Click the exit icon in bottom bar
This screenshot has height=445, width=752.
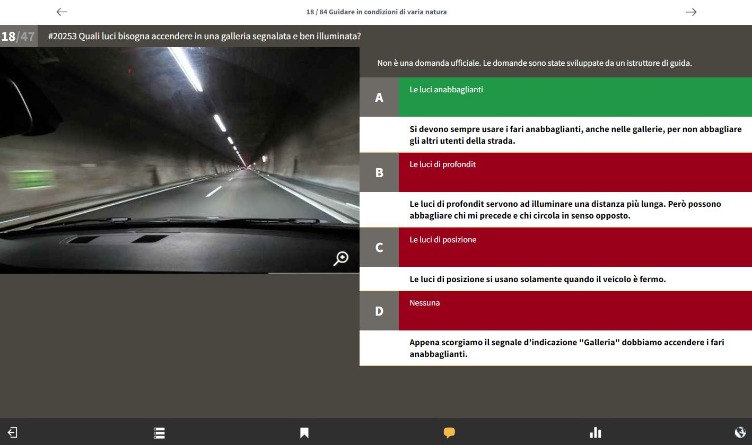tap(12, 432)
